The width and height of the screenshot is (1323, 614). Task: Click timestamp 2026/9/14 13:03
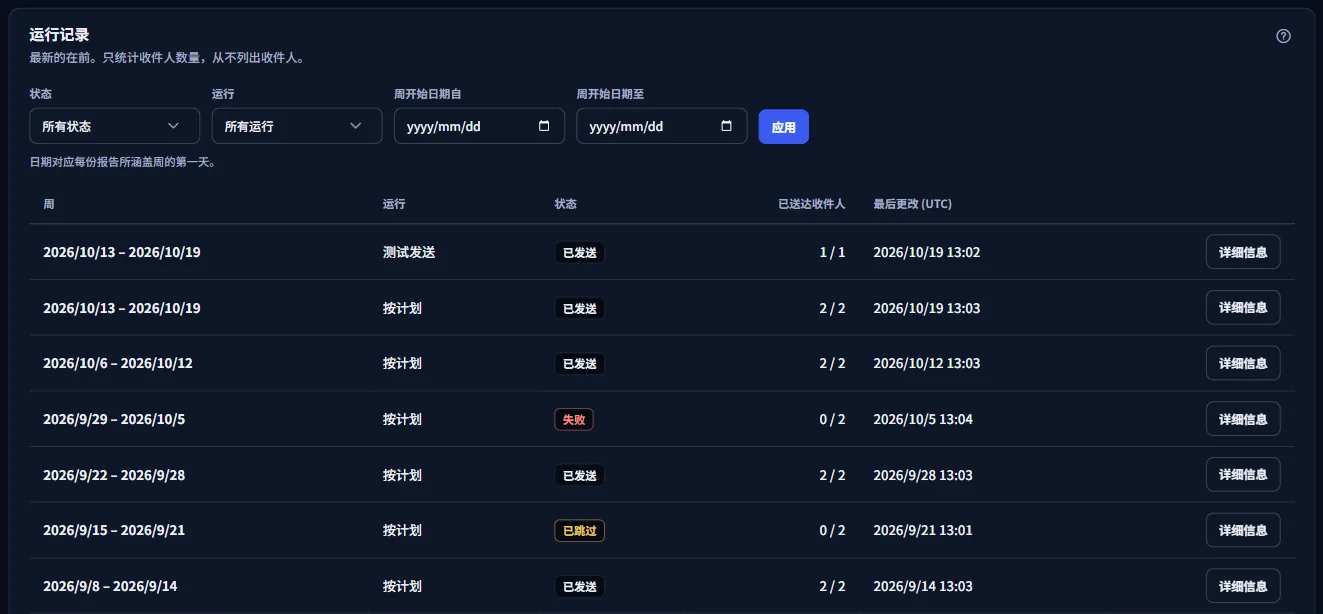click(x=923, y=586)
